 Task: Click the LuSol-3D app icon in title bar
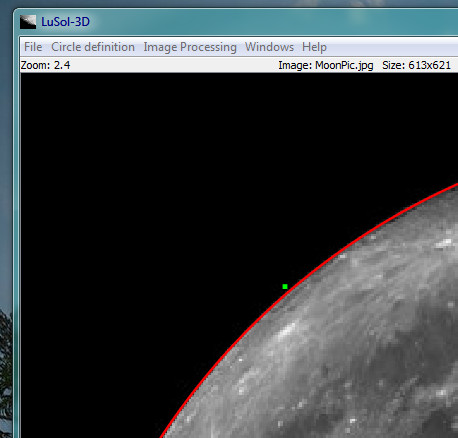coord(28,22)
